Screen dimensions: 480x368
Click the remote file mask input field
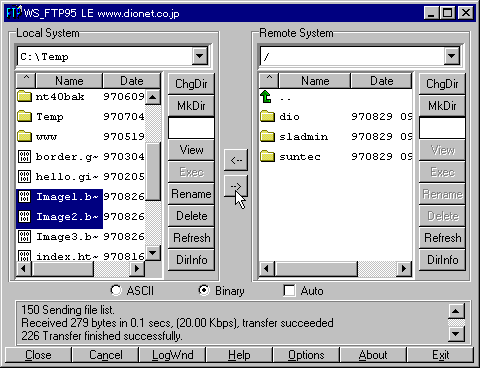442,128
